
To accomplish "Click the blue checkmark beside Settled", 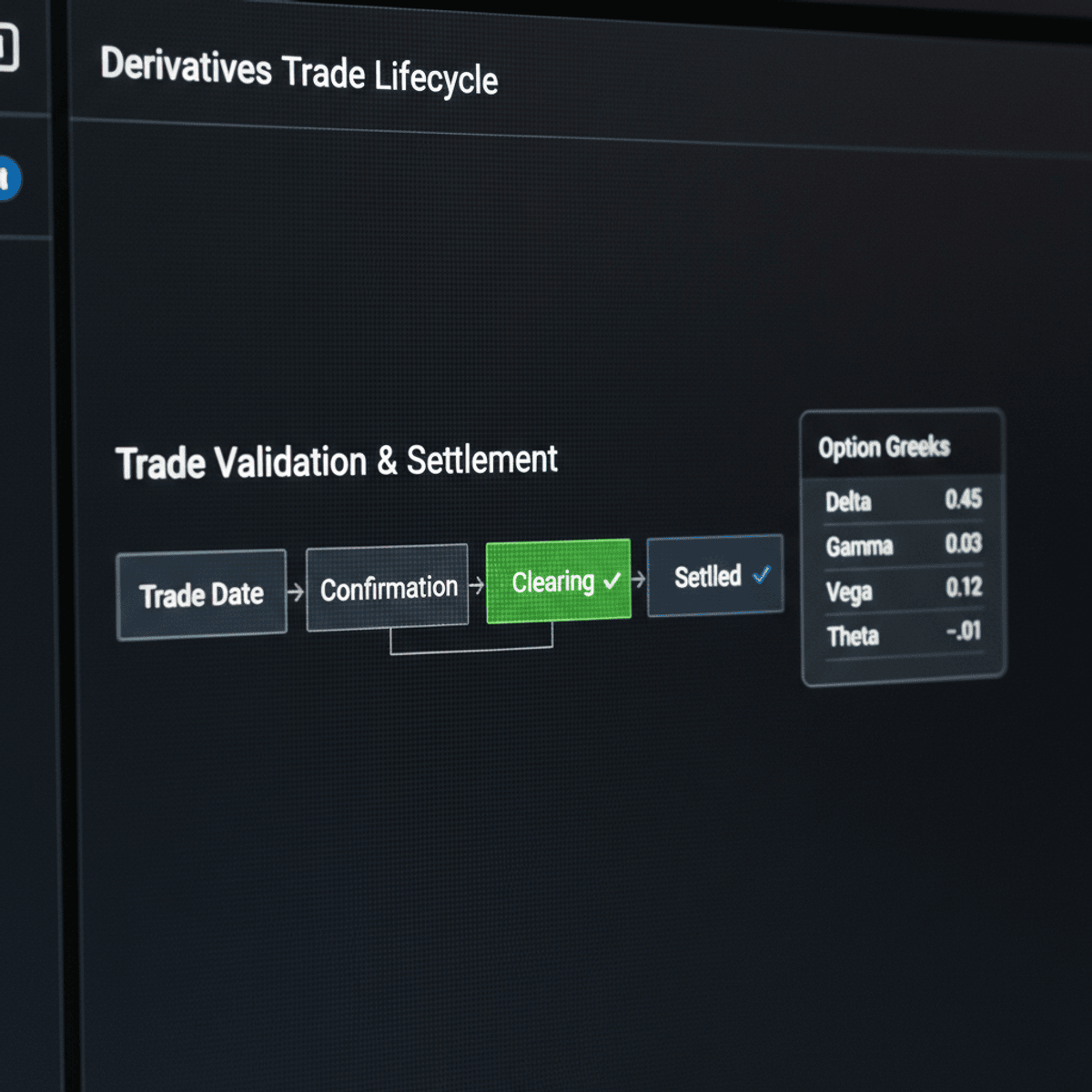I will pyautogui.click(x=763, y=575).
